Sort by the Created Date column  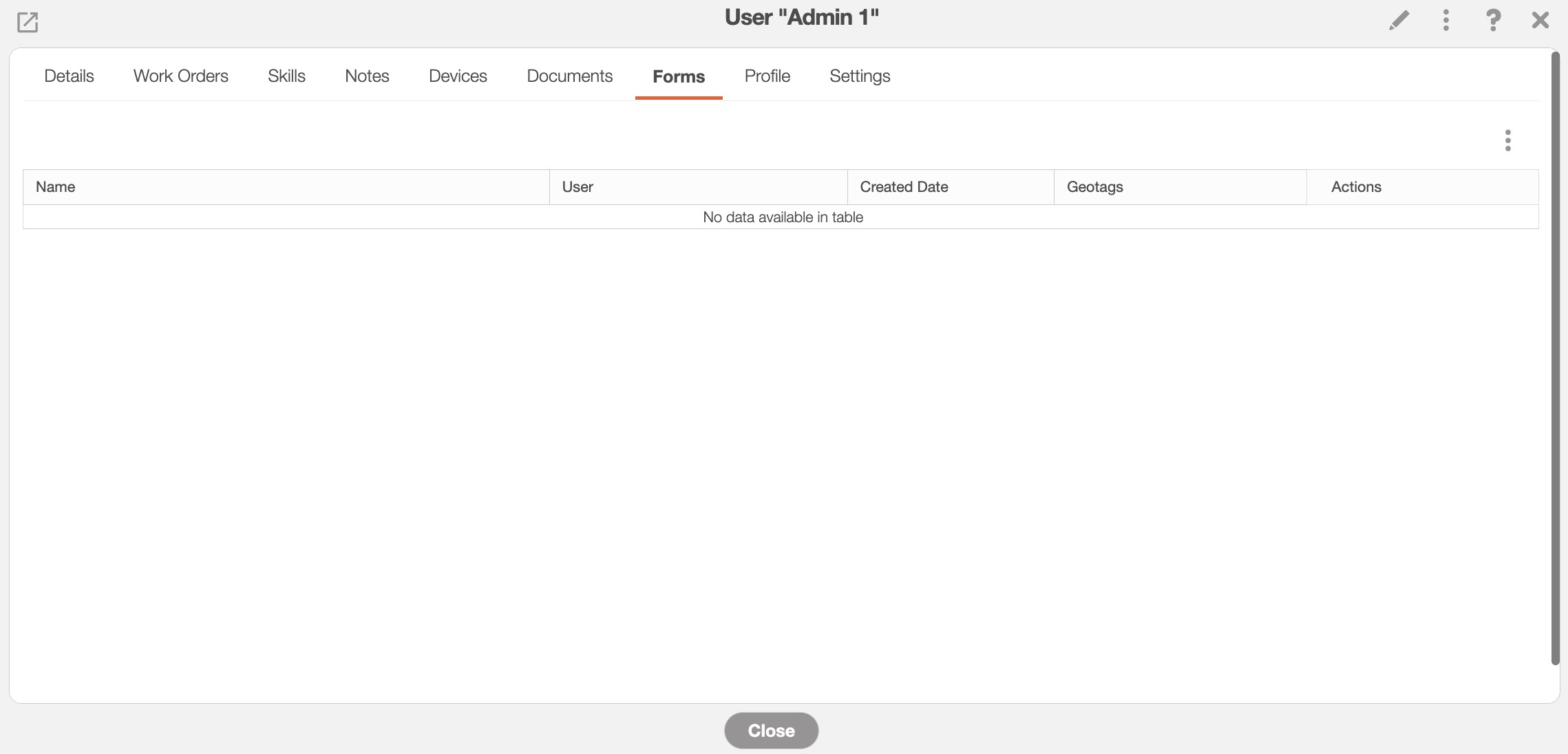904,187
